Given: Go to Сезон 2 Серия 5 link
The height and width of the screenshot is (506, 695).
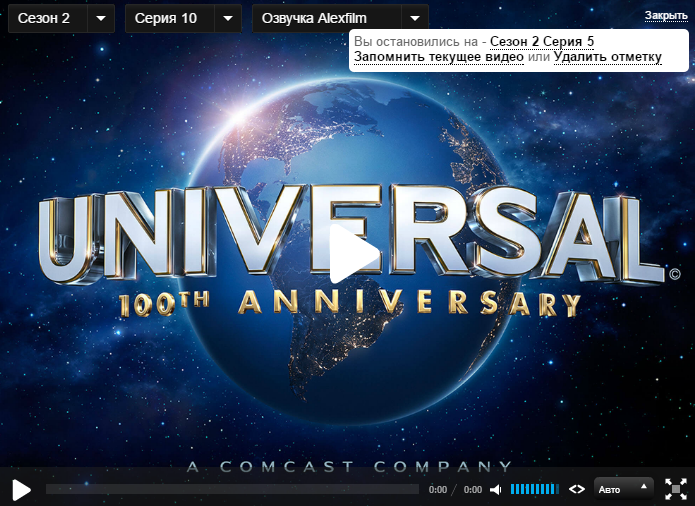Looking at the screenshot, I should [542, 42].
